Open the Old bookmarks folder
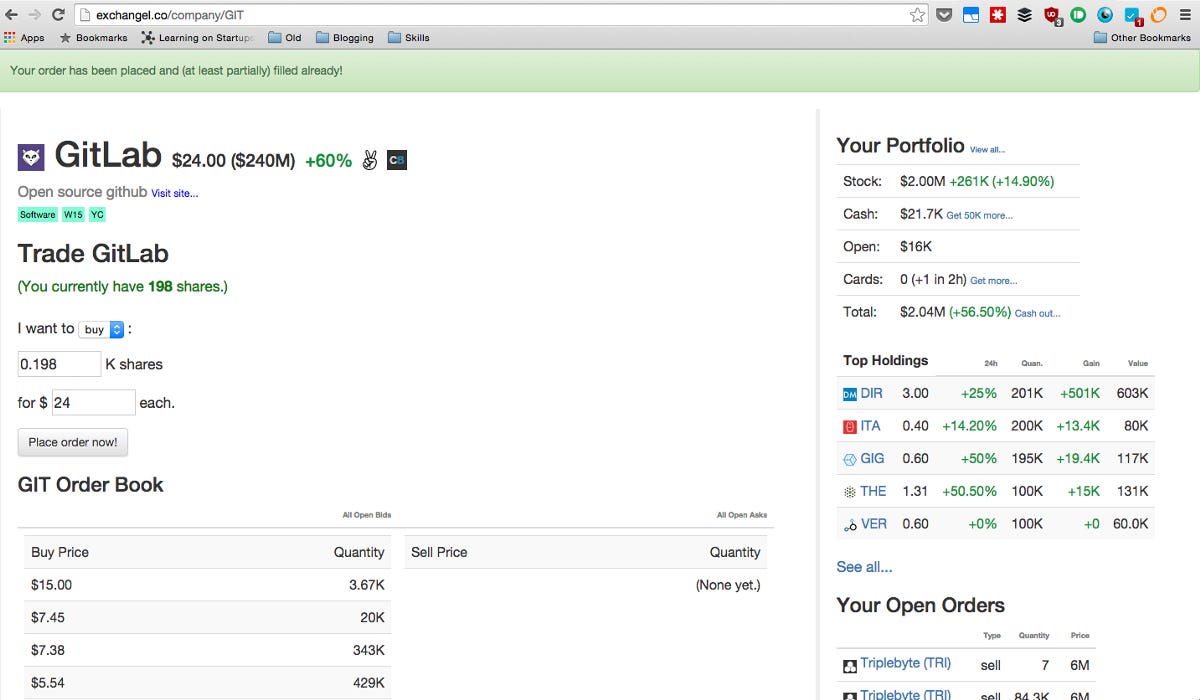This screenshot has width=1200, height=700. coord(285,38)
